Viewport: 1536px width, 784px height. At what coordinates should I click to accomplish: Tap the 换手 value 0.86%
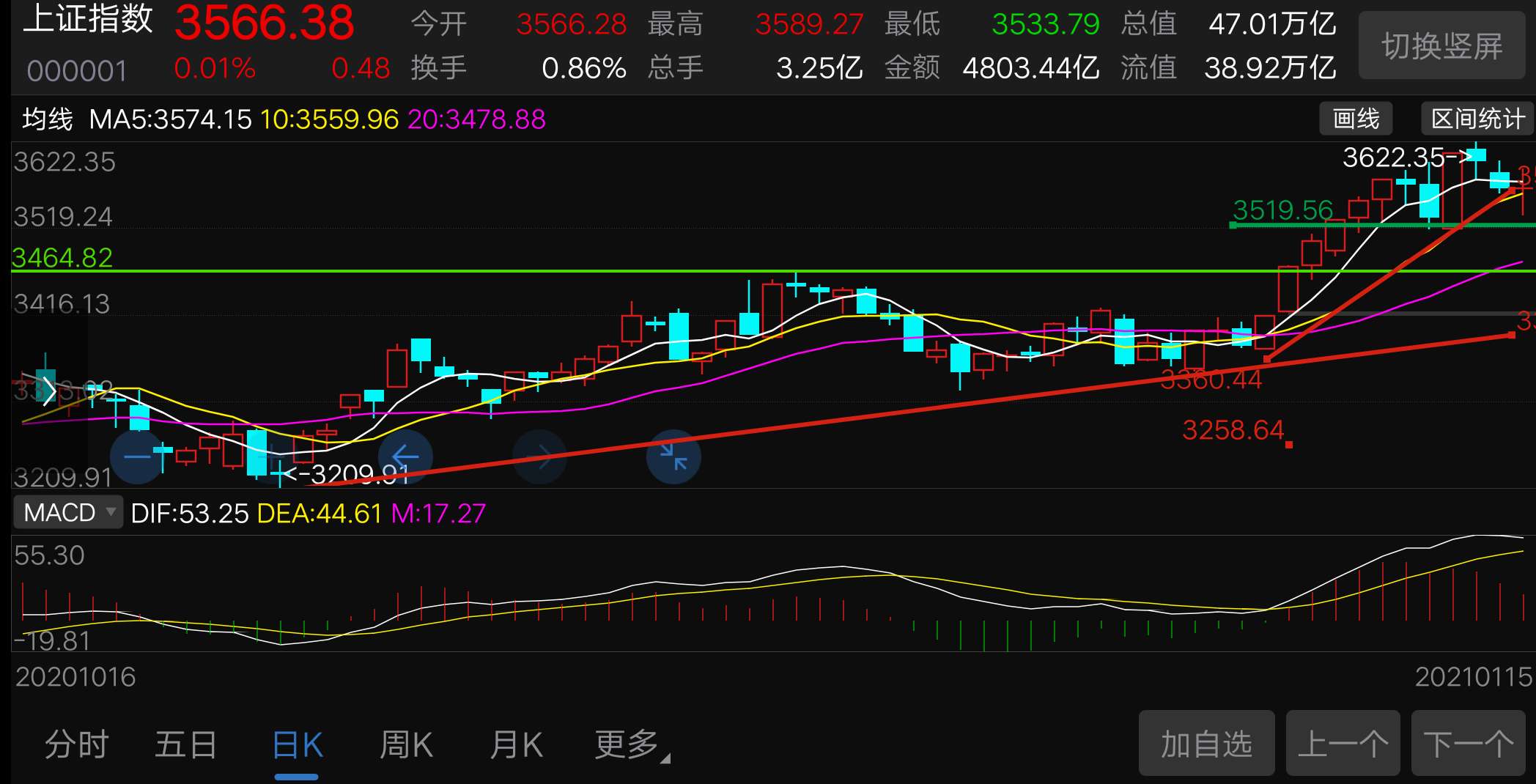pos(584,68)
